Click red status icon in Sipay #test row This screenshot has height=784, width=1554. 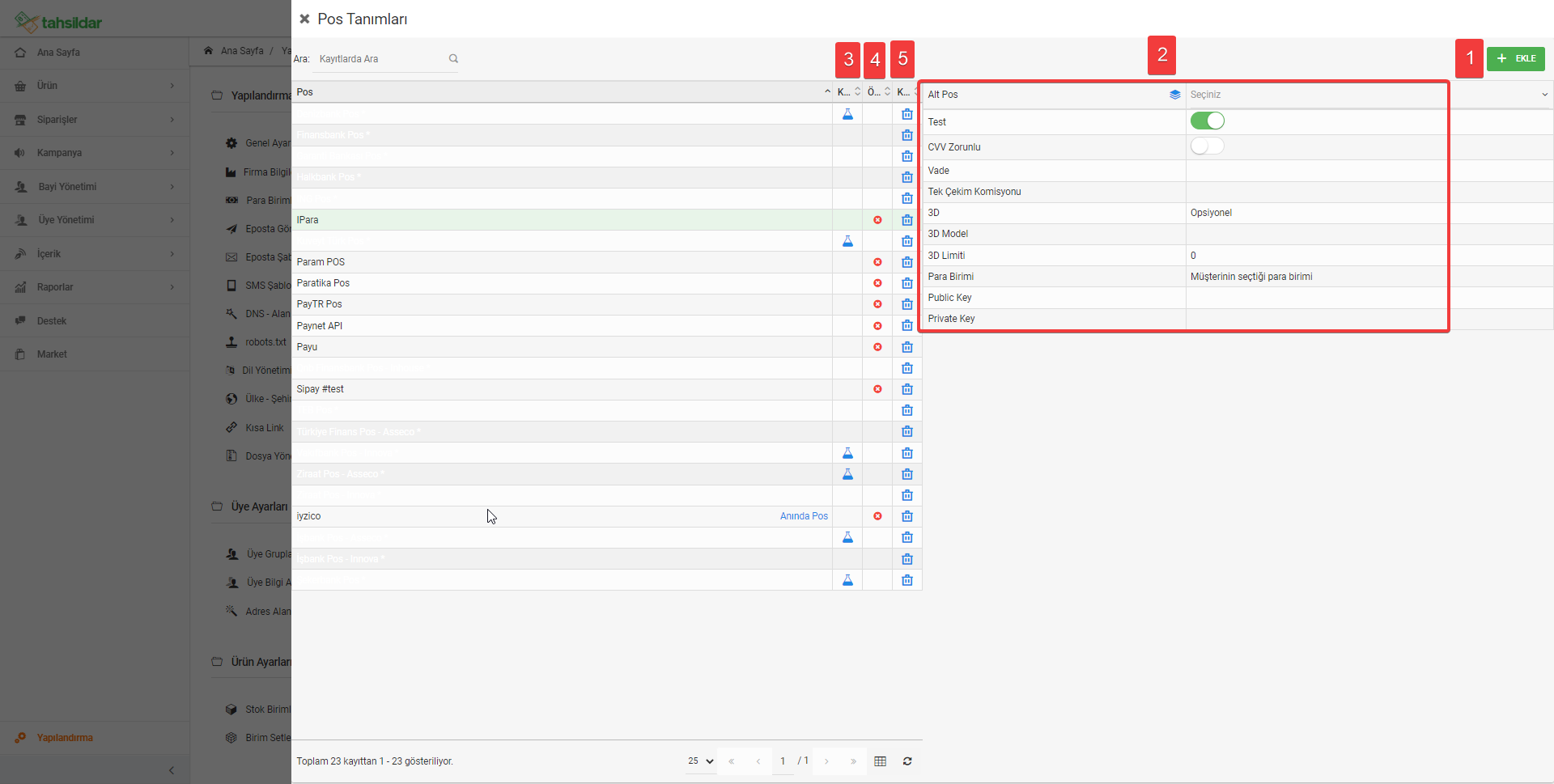coord(877,389)
